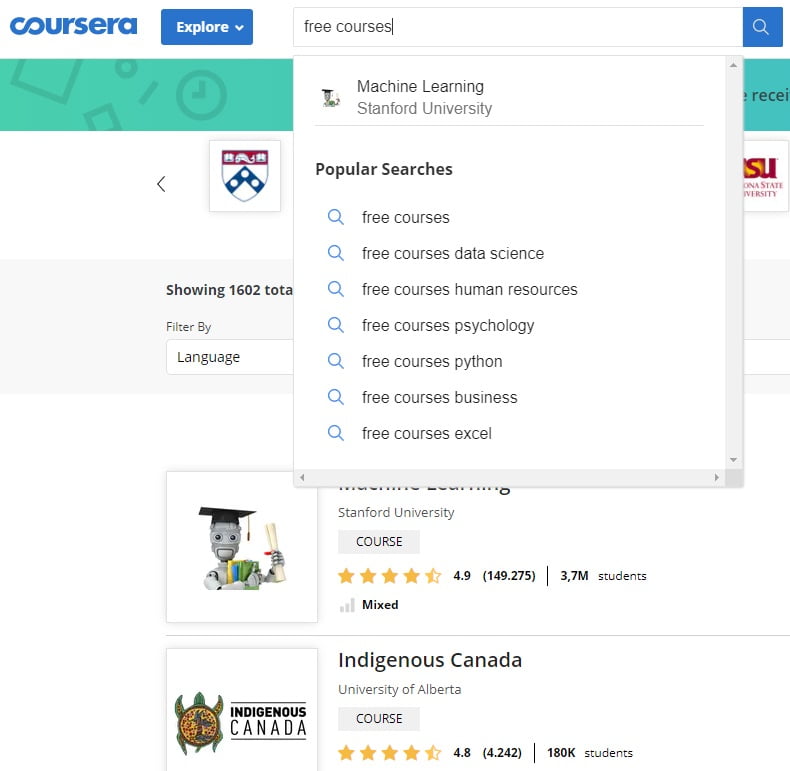Click COURSE badge under Stanford University

379,542
